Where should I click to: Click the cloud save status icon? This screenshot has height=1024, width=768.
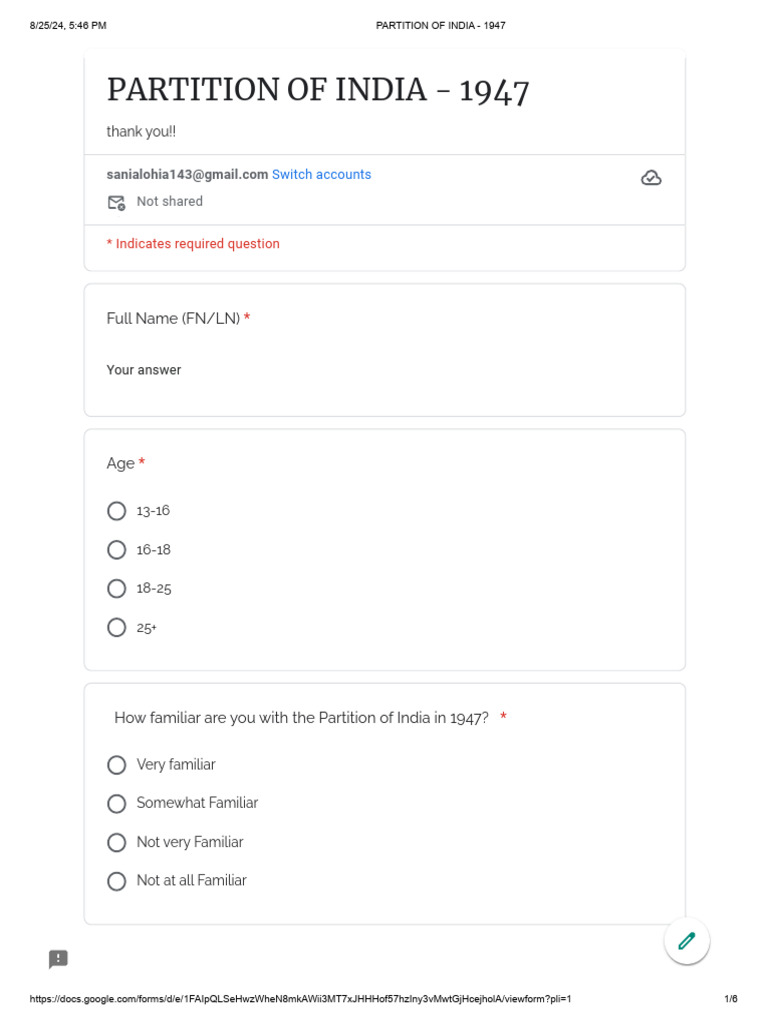tap(651, 178)
